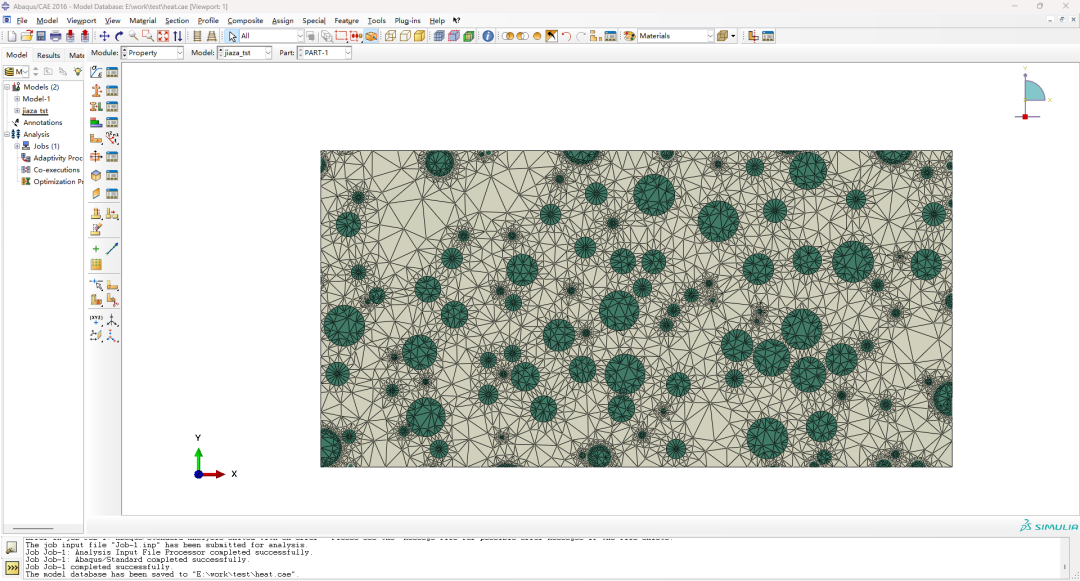Open the Plug-ins menu

pyautogui.click(x=407, y=21)
